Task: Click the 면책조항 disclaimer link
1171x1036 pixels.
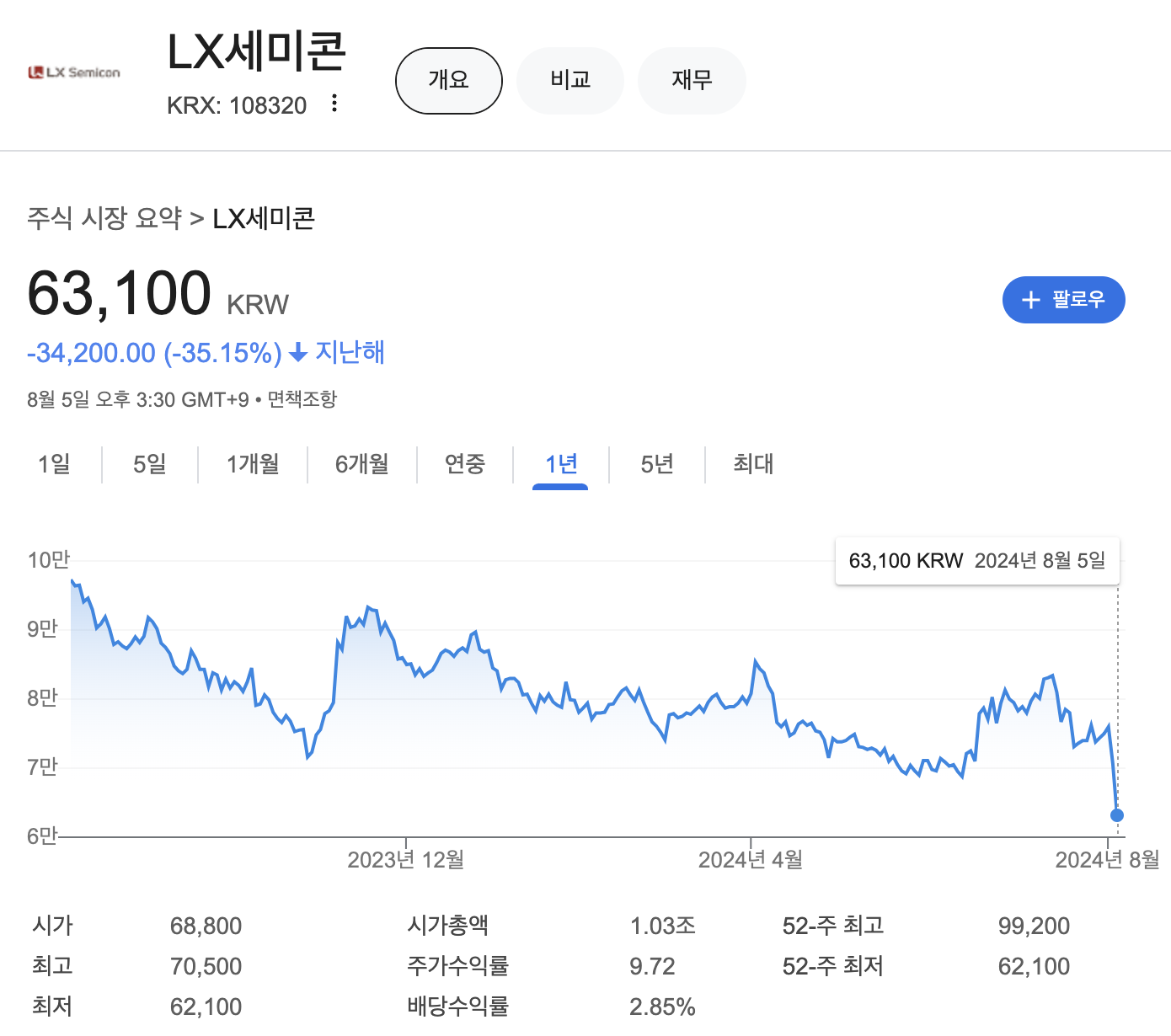Action: [302, 399]
